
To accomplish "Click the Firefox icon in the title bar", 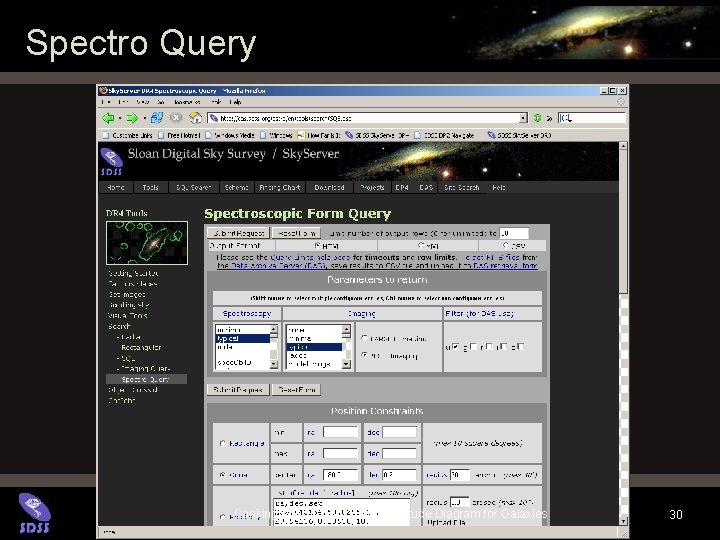I will click(104, 90).
